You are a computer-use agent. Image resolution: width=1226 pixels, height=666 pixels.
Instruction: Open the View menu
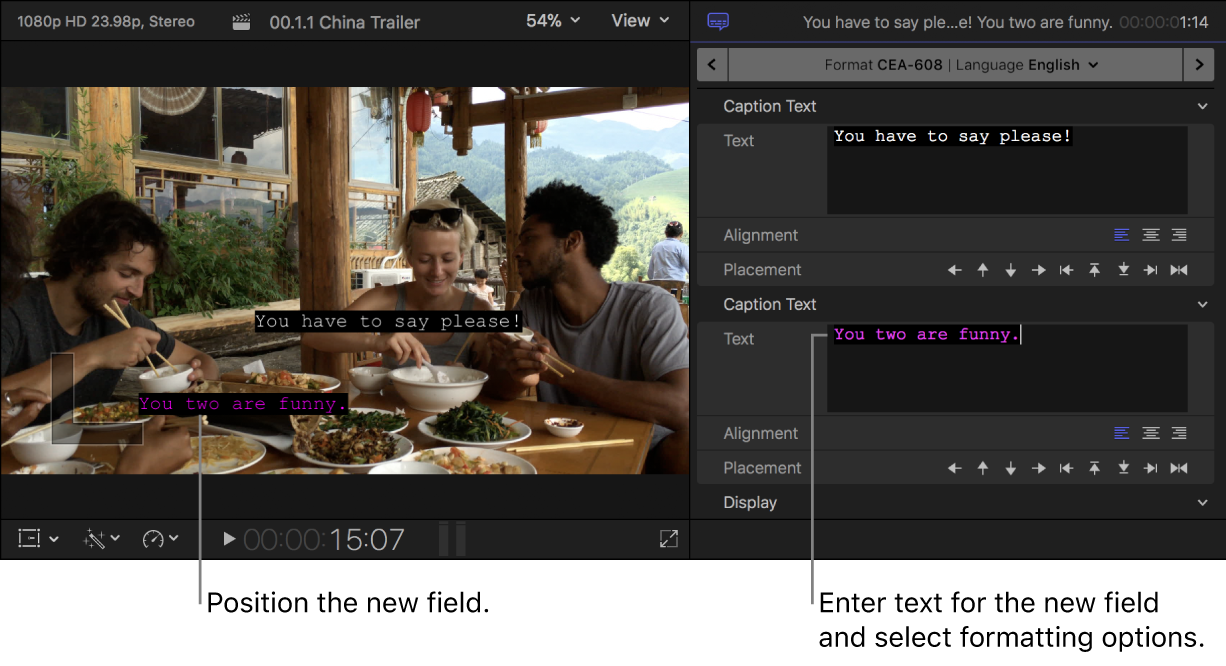(x=639, y=20)
